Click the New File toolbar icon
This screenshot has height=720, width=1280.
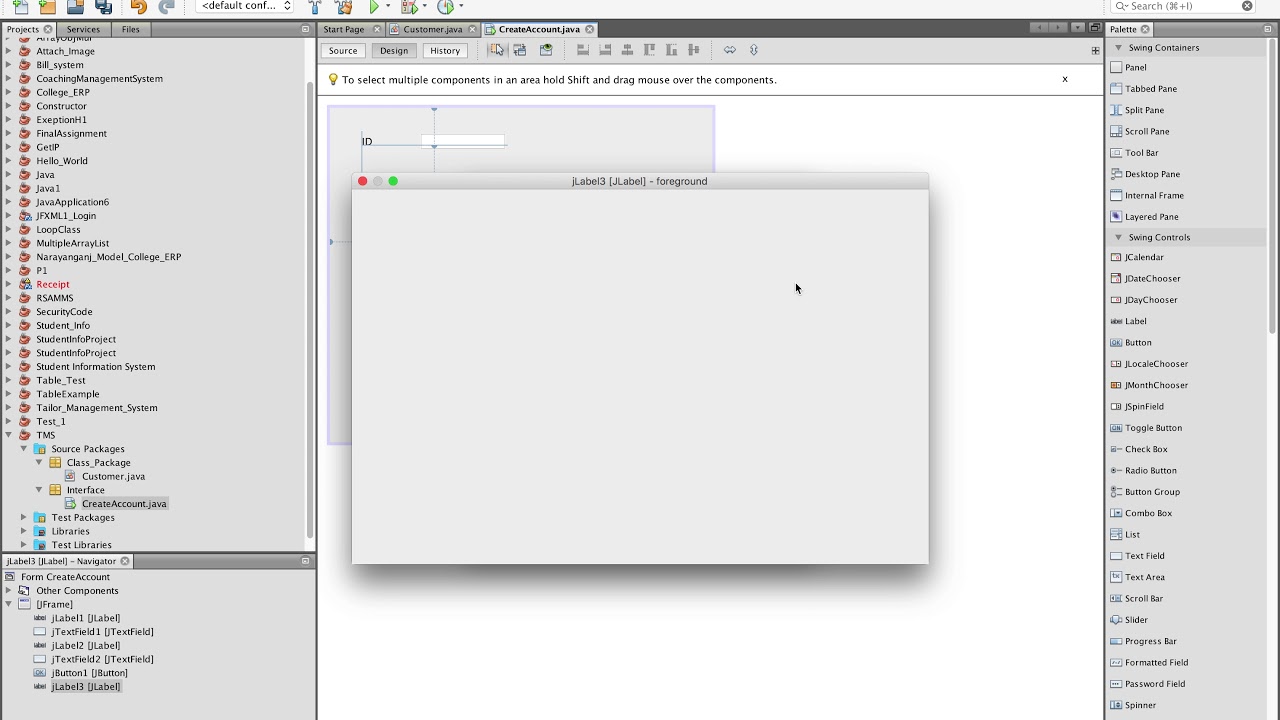click(x=20, y=6)
